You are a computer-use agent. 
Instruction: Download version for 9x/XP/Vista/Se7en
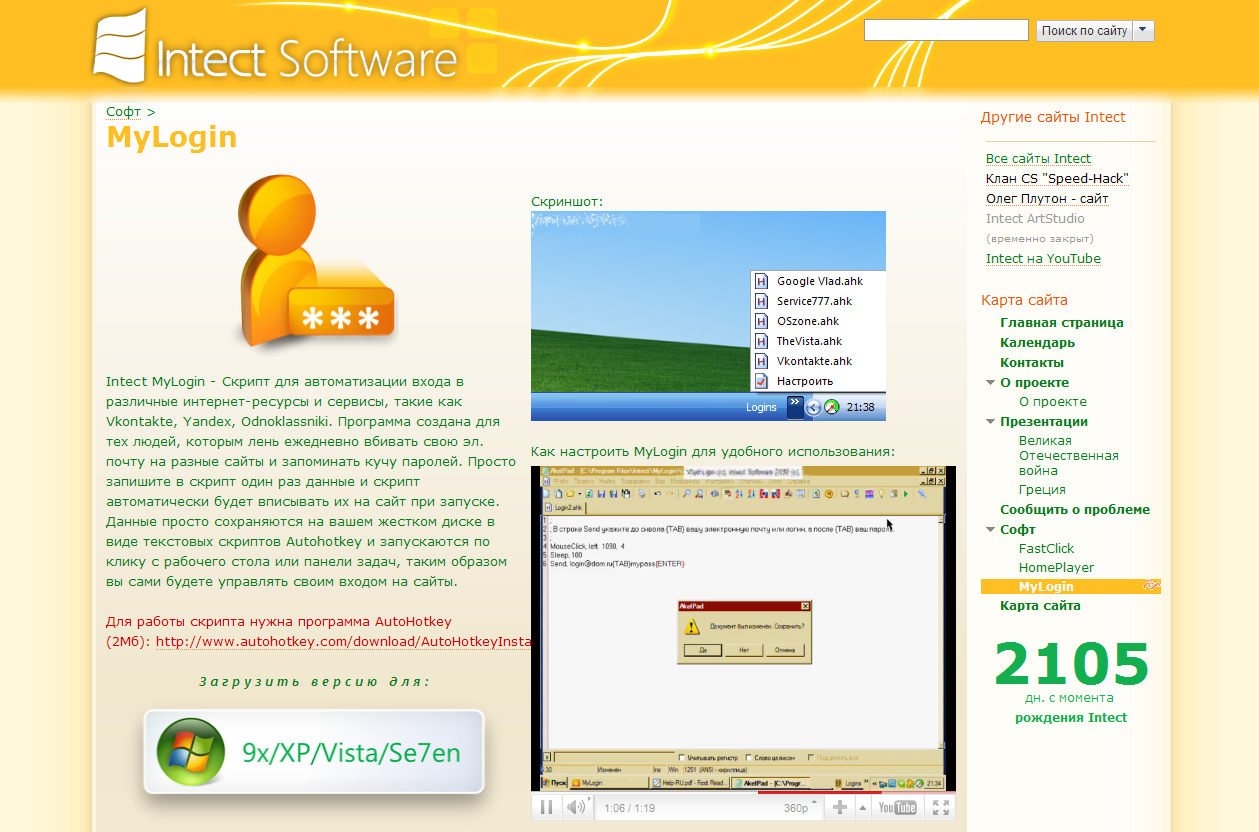[314, 752]
